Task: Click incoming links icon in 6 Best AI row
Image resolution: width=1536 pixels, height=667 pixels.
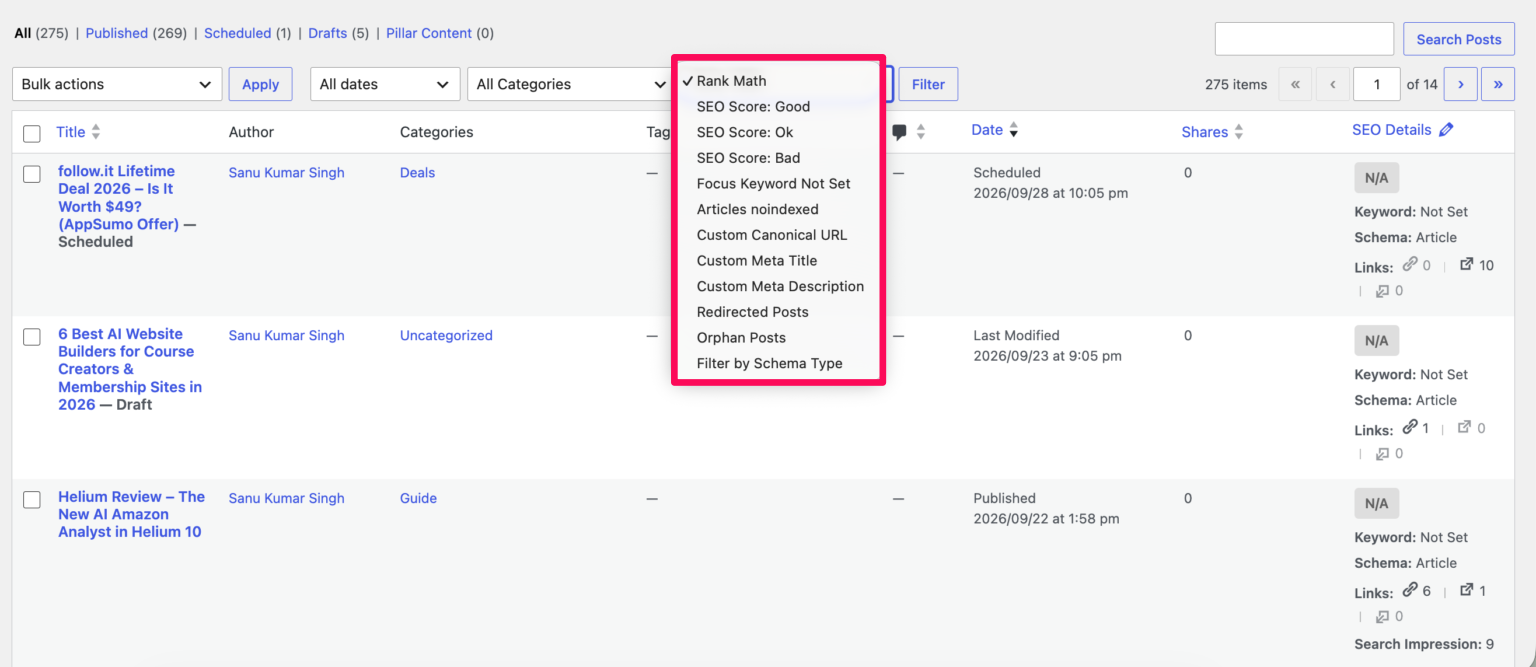Action: pos(1383,454)
